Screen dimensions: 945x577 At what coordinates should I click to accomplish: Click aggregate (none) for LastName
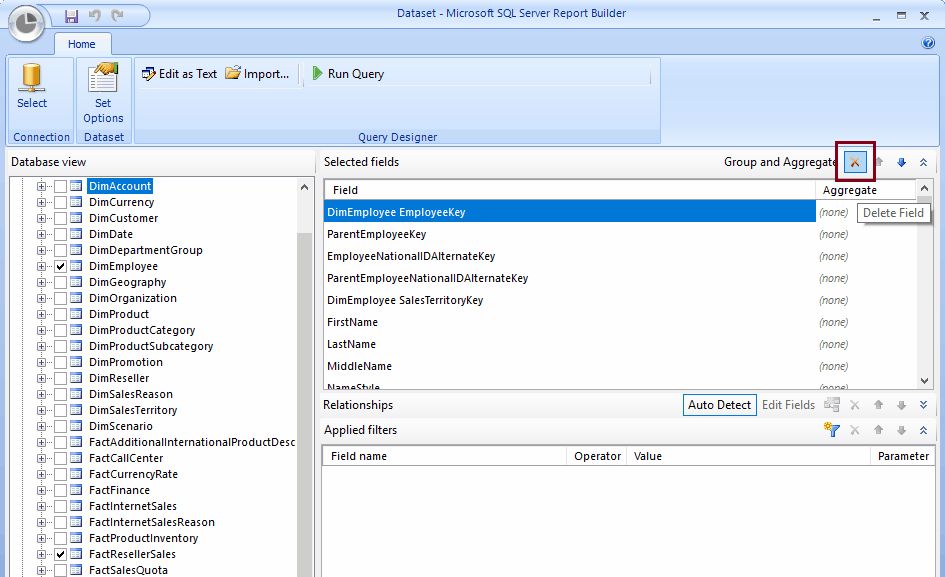coord(834,344)
